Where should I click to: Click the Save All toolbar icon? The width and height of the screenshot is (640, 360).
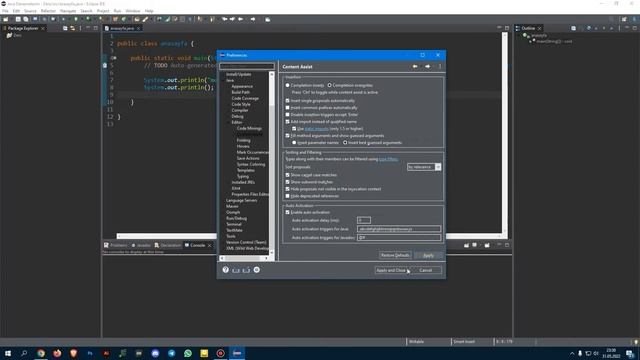tap(26, 19)
